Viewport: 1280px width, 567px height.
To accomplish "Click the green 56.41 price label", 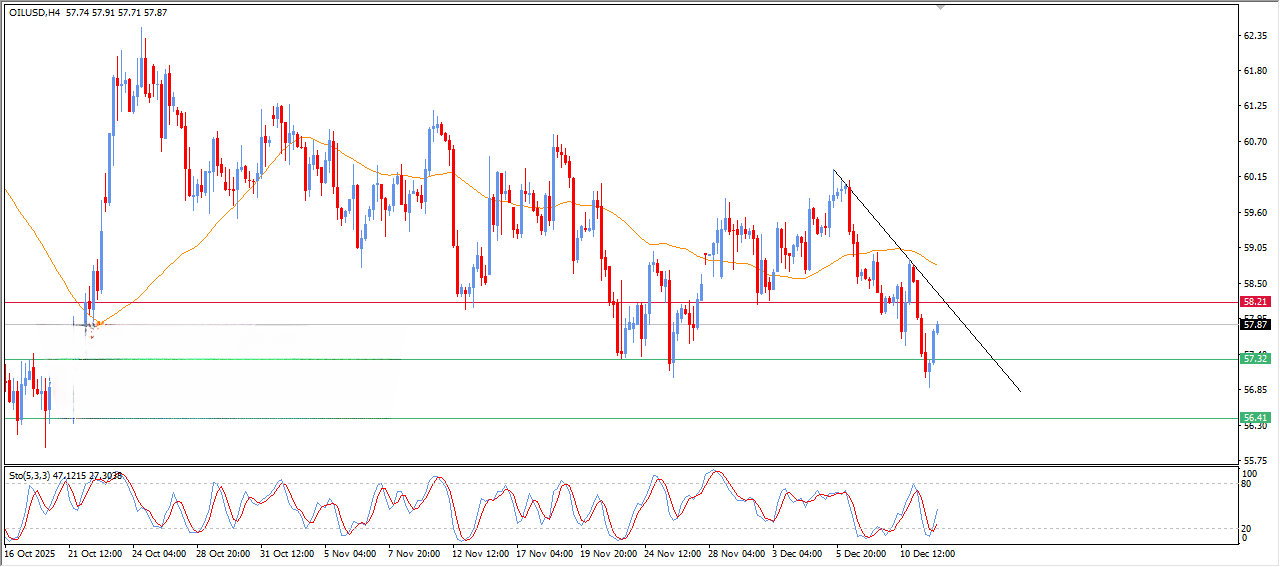I will pyautogui.click(x=1255, y=417).
